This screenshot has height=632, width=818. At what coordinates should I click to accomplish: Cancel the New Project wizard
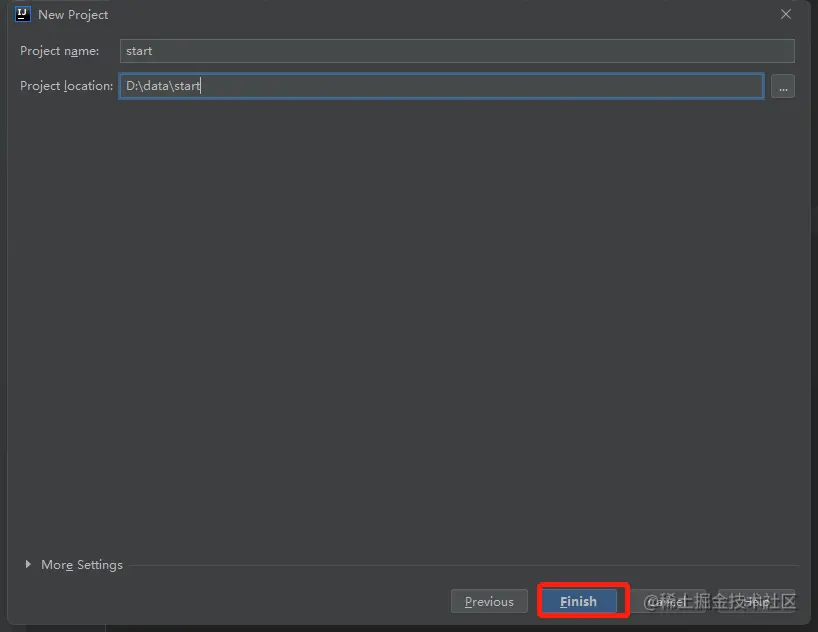(668, 601)
